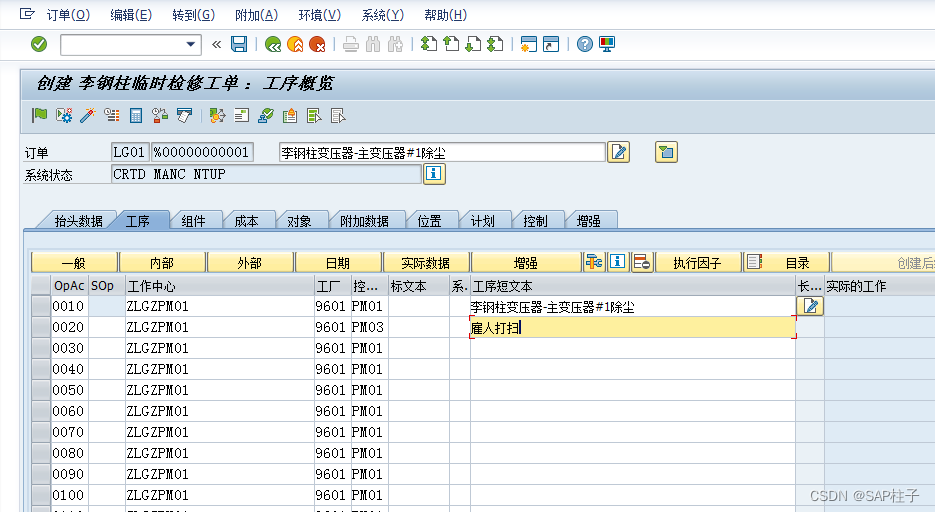Click the green Back icon
This screenshot has height=512, width=935.
point(273,44)
